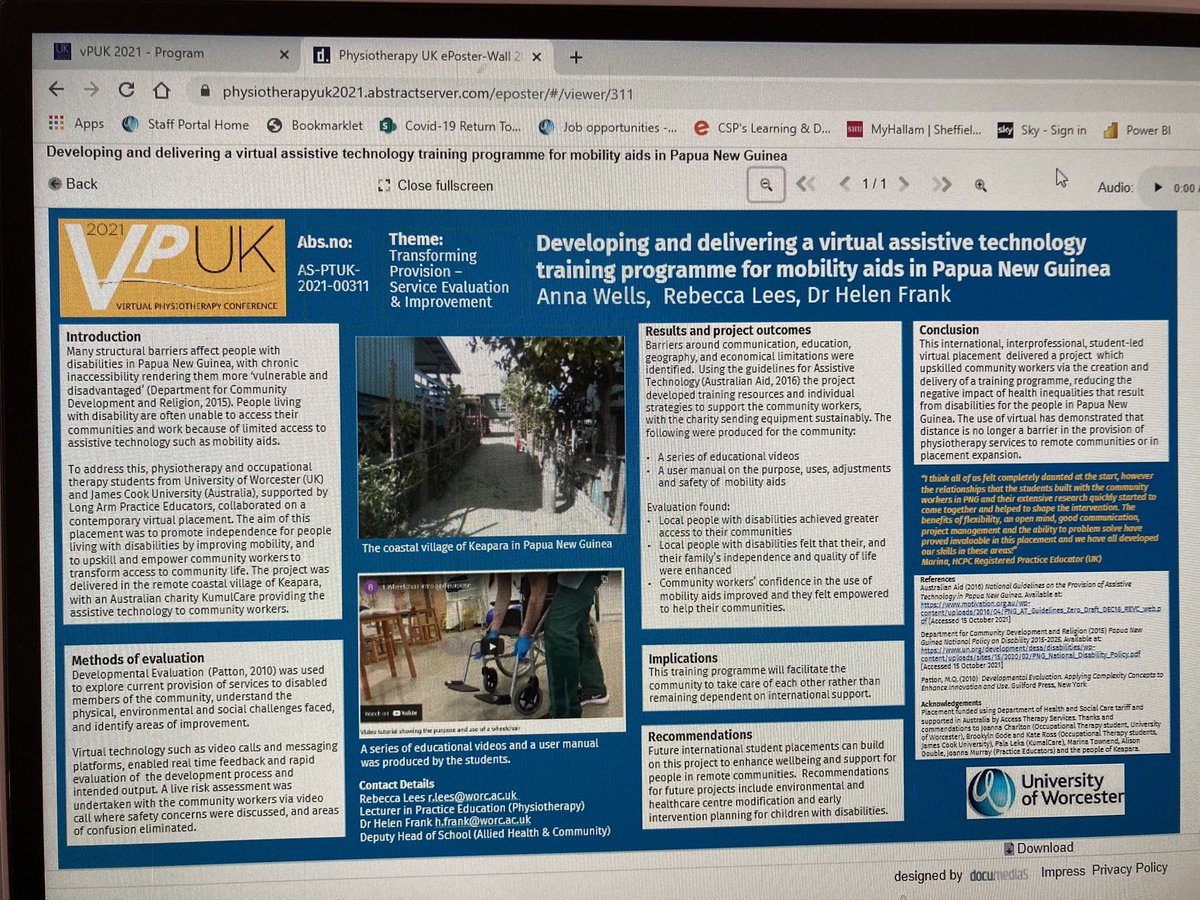Open the Australian Aid guidelines reference URL
1200x900 pixels.
[1039, 613]
